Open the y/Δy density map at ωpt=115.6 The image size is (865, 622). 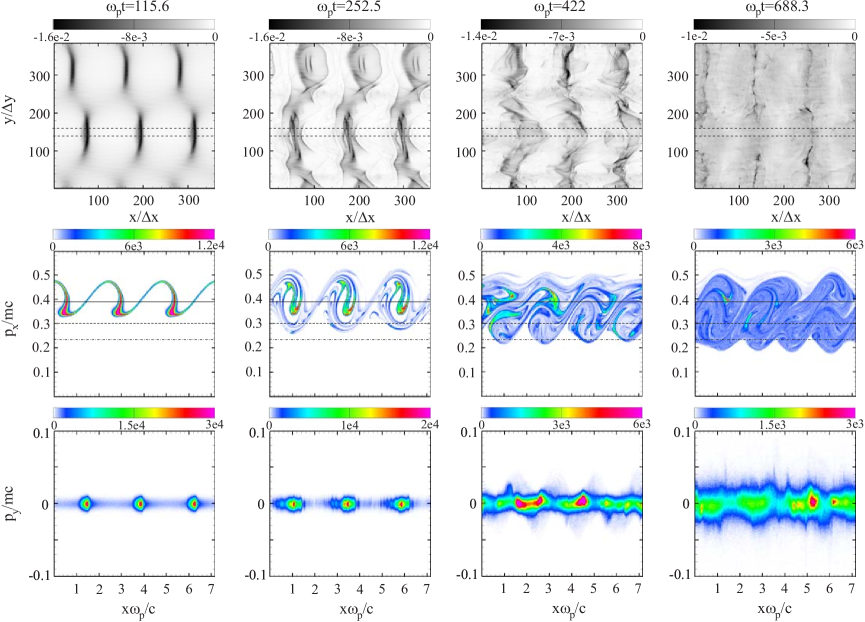pyautogui.click(x=134, y=116)
